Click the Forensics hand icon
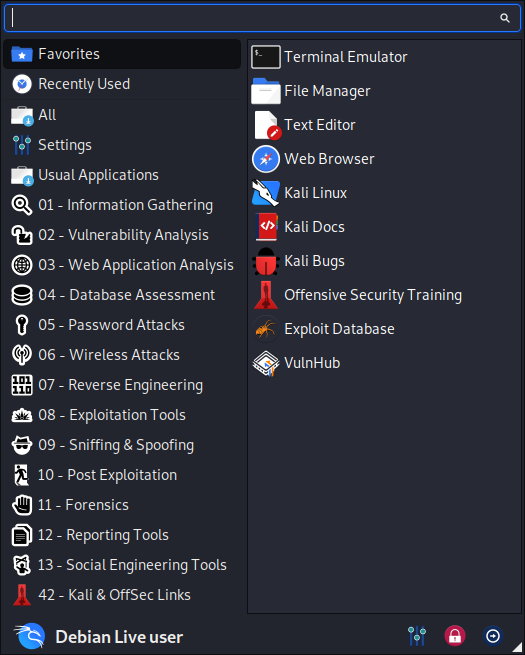The width and height of the screenshot is (525, 655). point(22,505)
